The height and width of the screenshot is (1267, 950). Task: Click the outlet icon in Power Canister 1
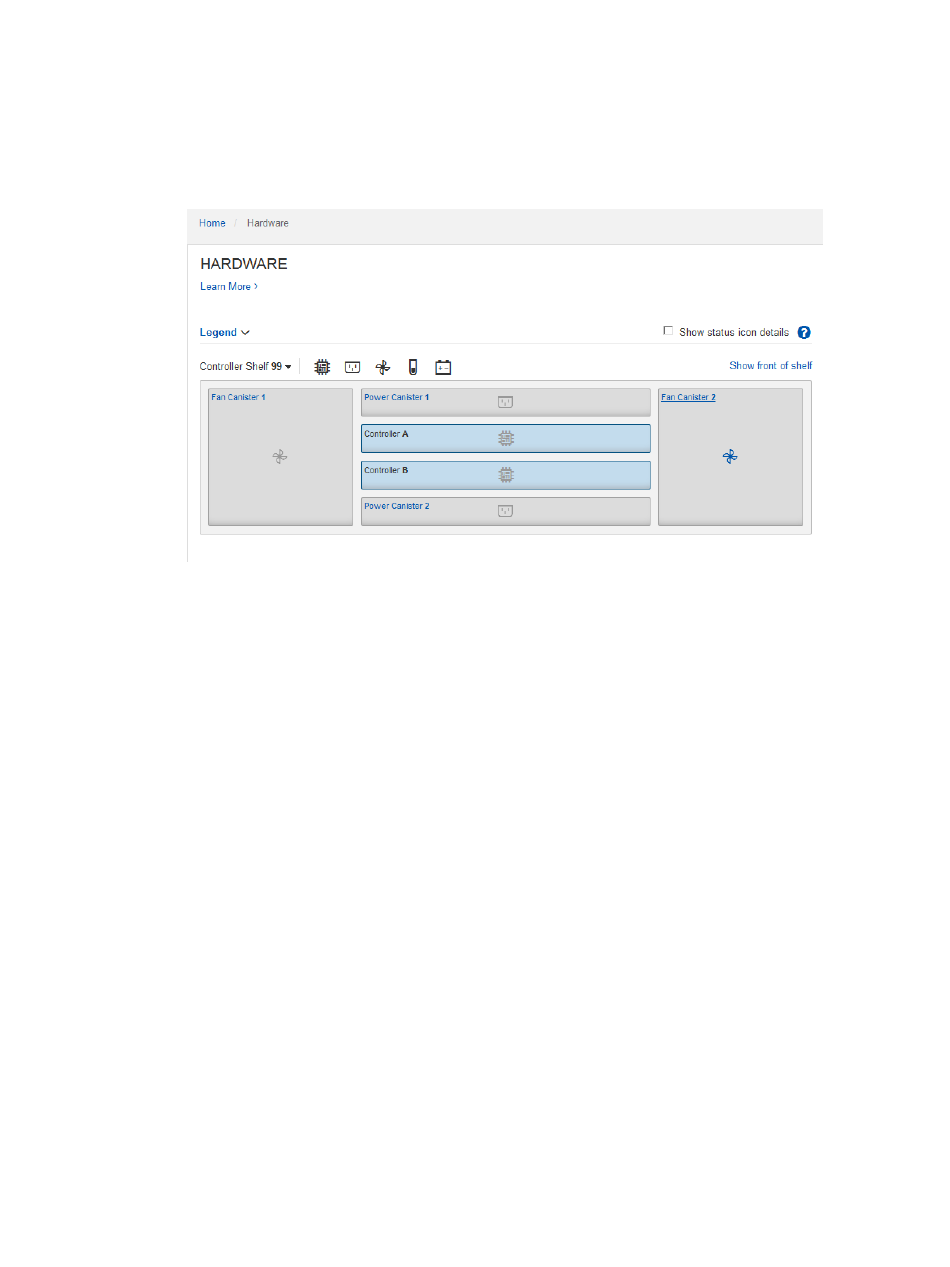(x=505, y=402)
